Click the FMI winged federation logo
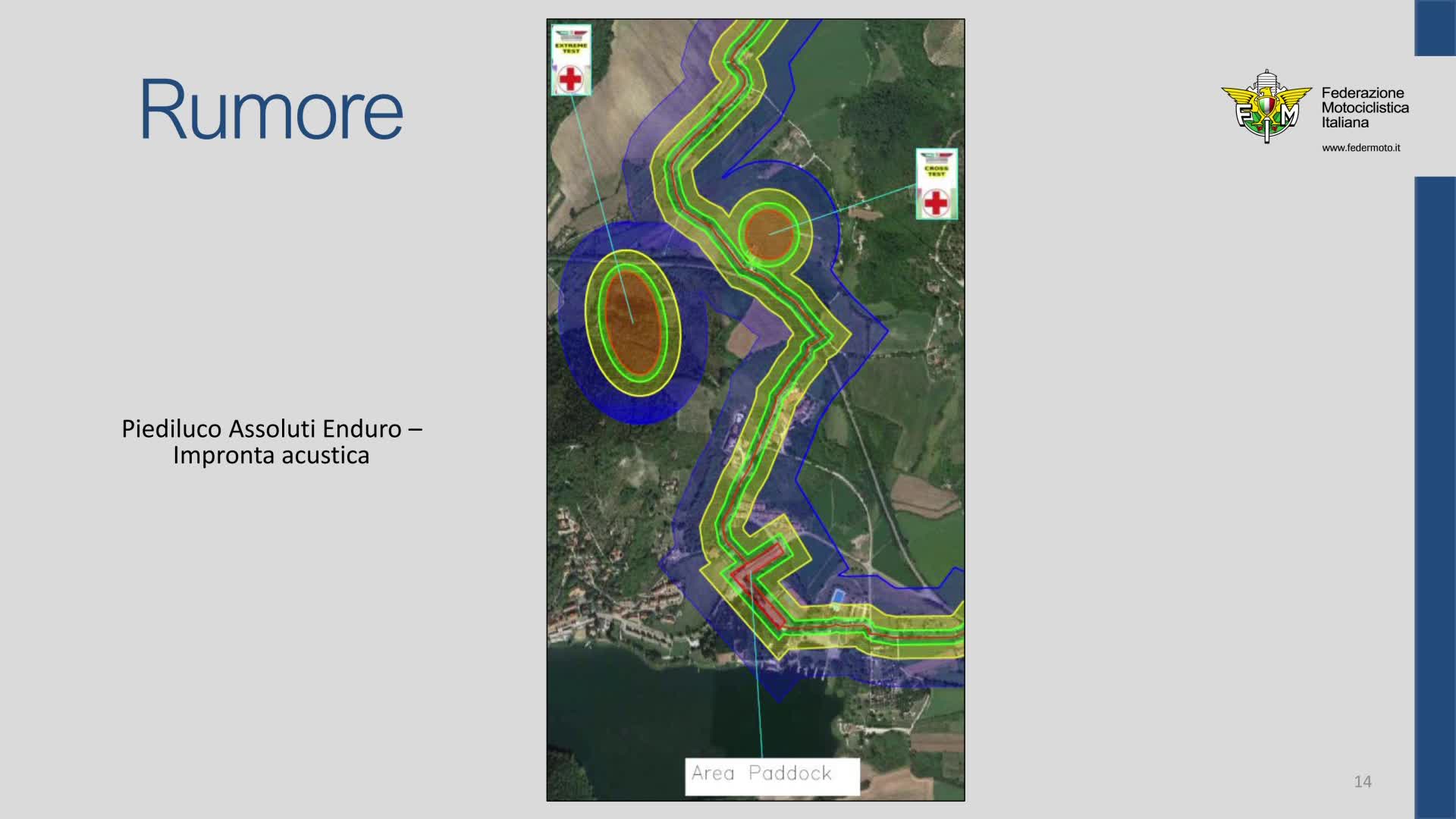Viewport: 1456px width, 819px height. point(1266,107)
